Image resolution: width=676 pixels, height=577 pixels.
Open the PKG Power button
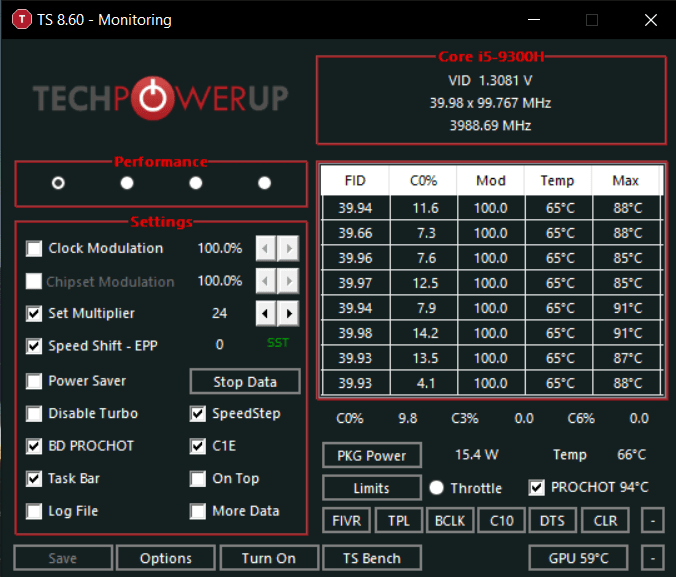pos(372,455)
